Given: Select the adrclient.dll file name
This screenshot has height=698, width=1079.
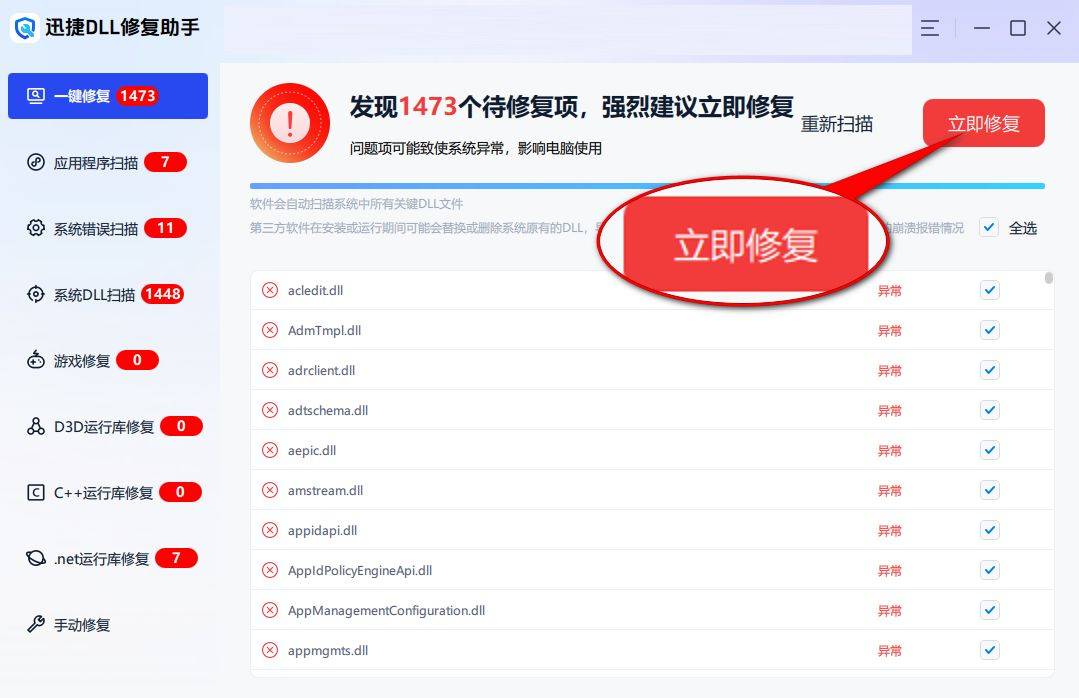Looking at the screenshot, I should pos(321,370).
